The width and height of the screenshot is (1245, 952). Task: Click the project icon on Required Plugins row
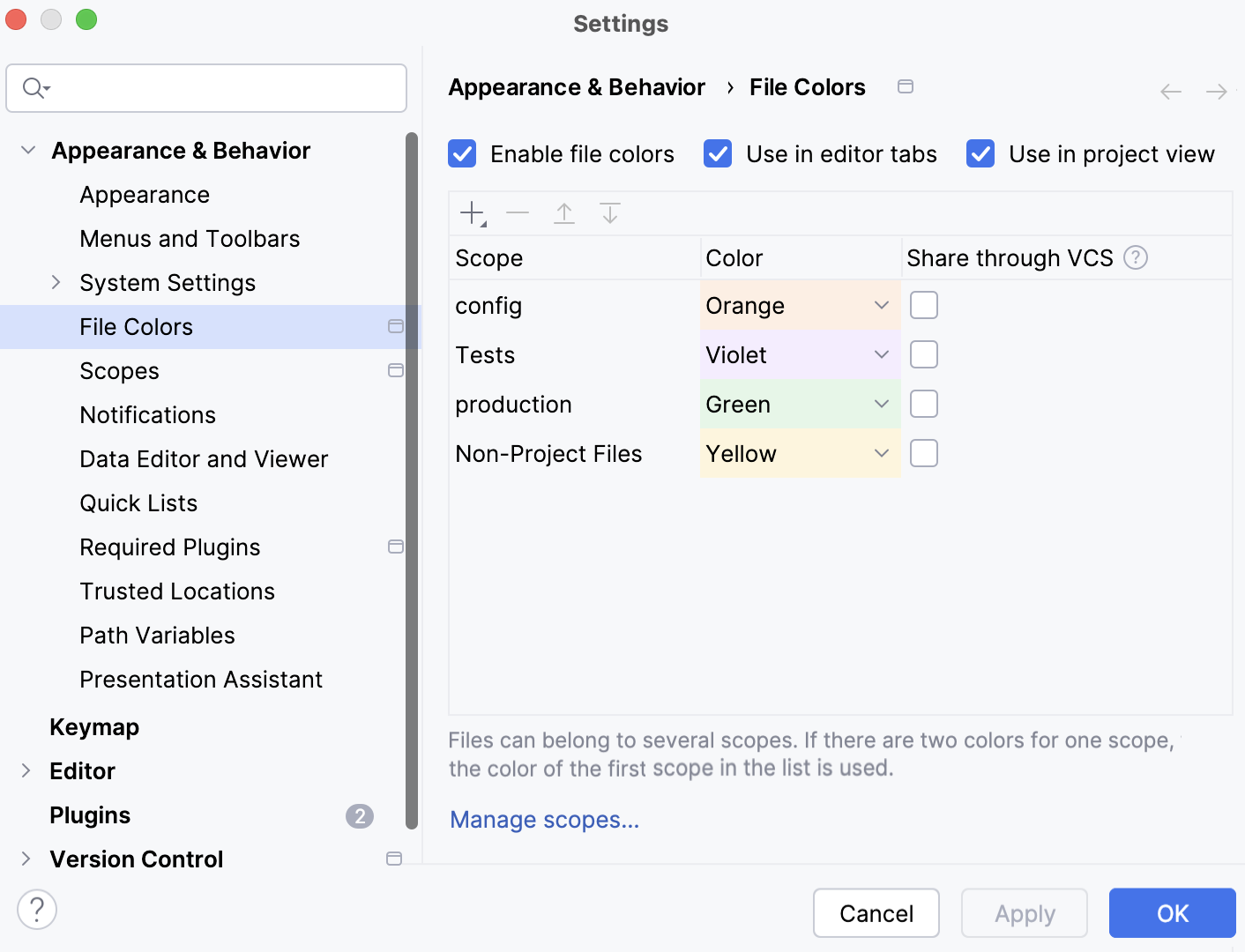coord(396,547)
